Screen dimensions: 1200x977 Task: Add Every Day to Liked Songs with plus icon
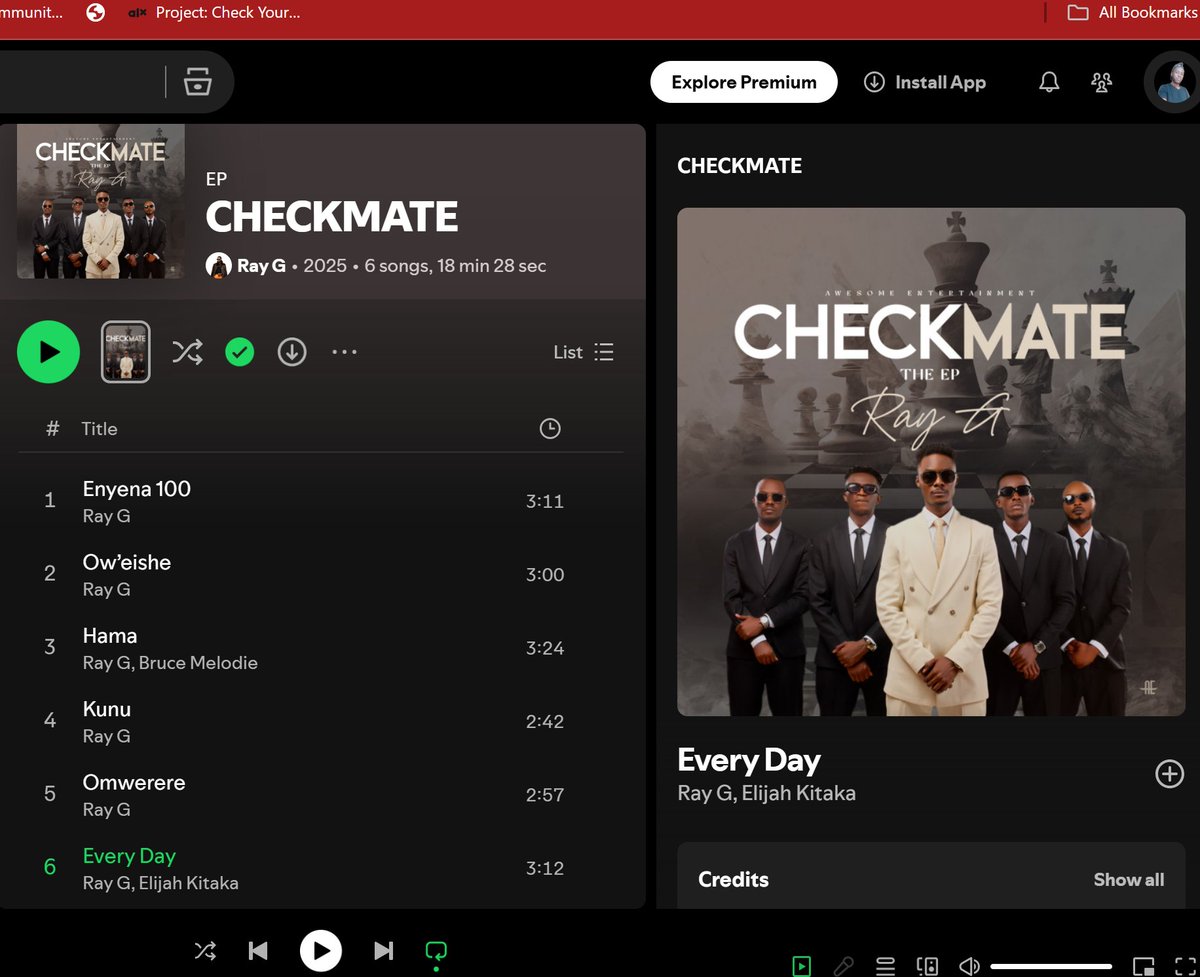tap(1169, 774)
